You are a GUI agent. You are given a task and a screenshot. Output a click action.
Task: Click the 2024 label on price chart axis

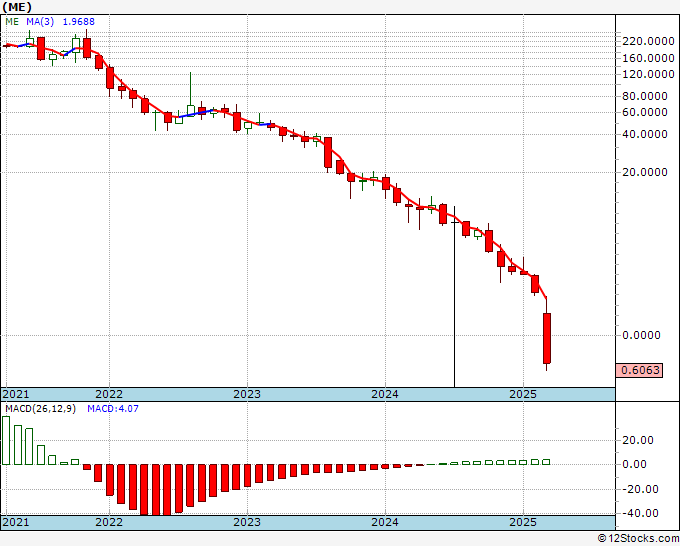click(x=385, y=394)
